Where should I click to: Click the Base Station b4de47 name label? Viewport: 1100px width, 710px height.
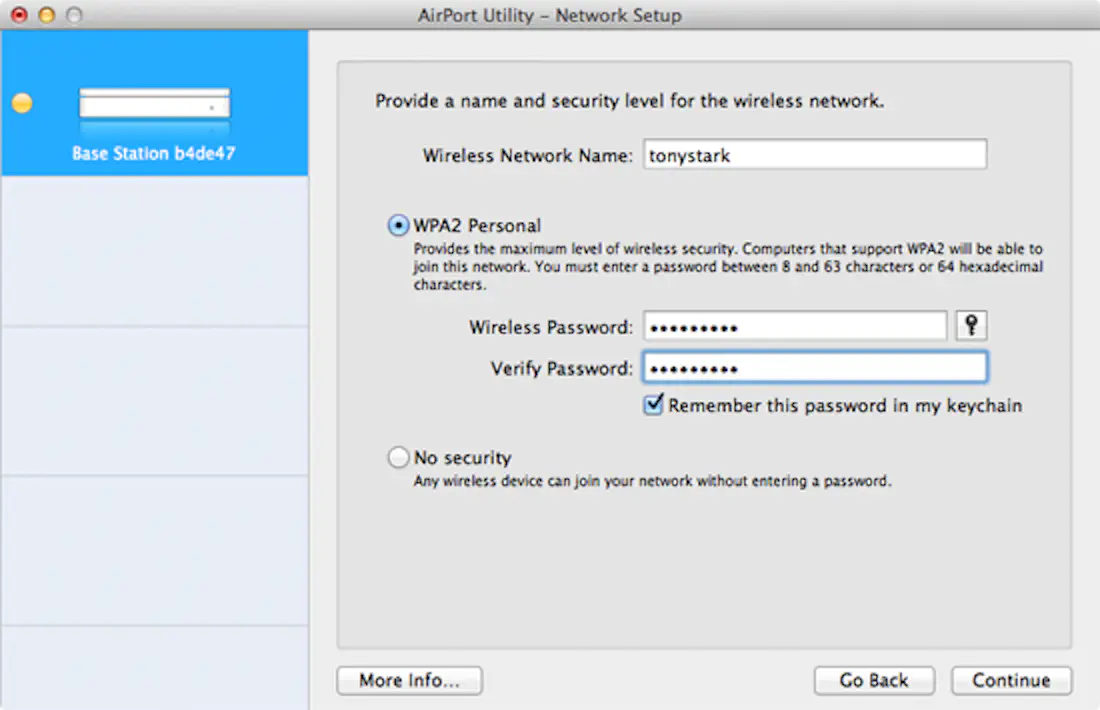click(154, 153)
